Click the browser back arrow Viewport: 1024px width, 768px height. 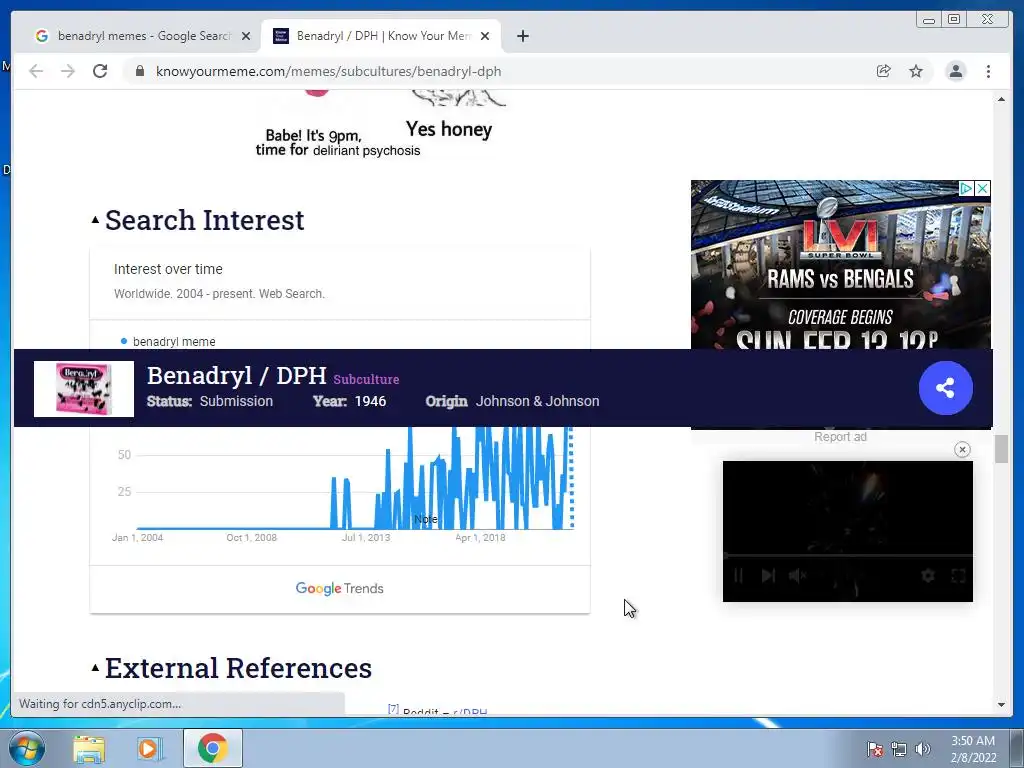click(36, 71)
